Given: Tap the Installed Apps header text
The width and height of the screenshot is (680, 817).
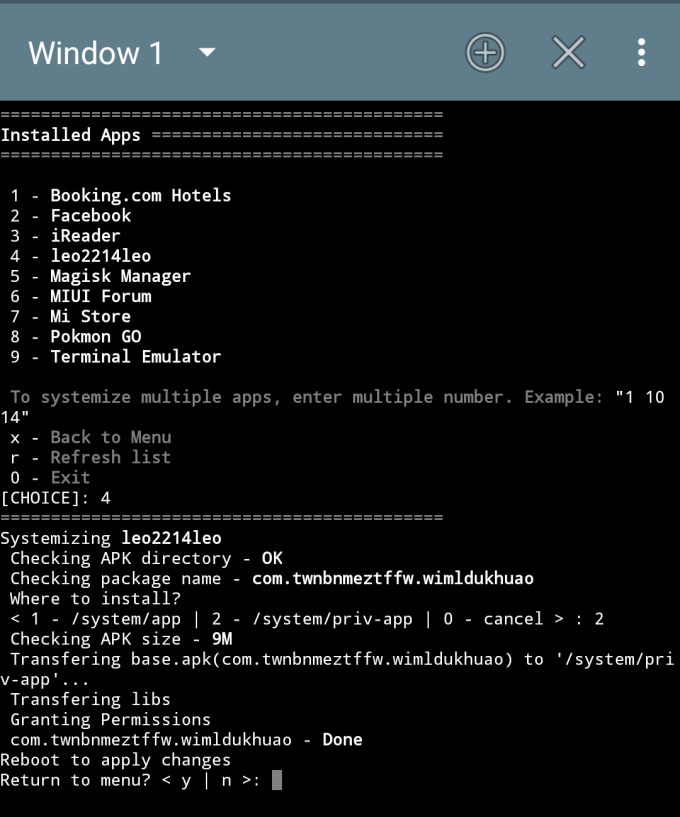Looking at the screenshot, I should (70, 135).
